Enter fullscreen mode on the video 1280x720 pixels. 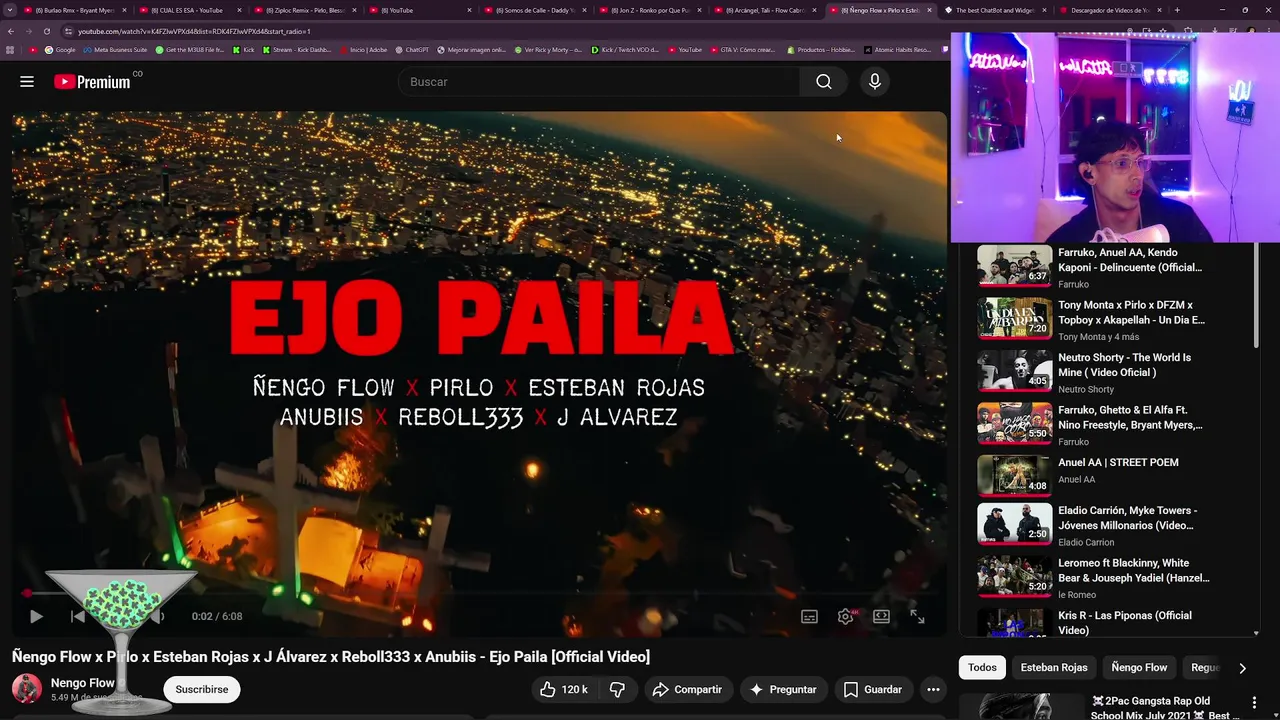pos(917,616)
